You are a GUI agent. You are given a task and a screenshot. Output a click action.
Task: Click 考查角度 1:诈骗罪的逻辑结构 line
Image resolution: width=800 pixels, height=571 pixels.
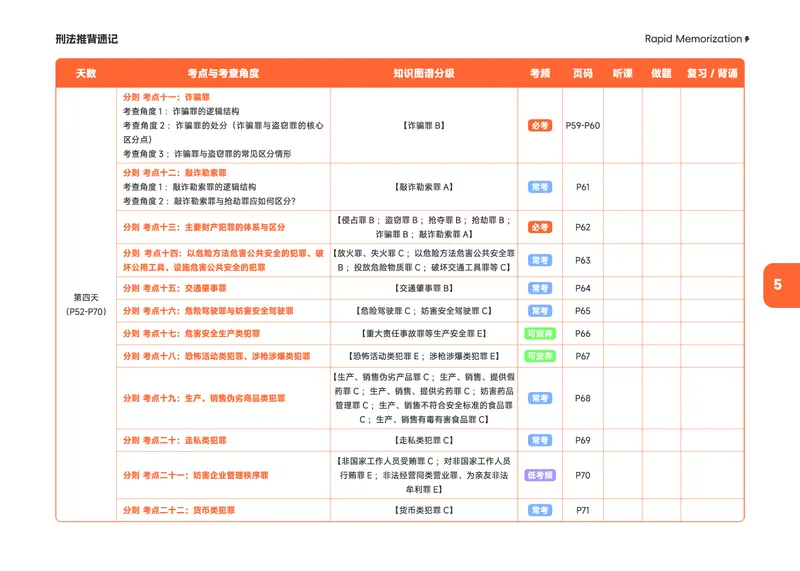181,111
